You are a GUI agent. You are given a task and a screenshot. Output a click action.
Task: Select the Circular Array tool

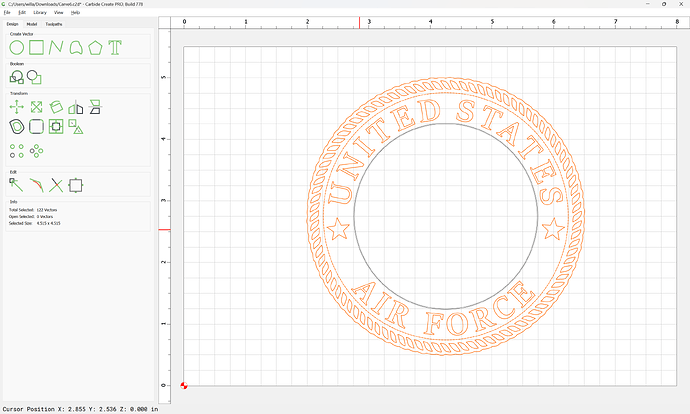tap(37, 151)
